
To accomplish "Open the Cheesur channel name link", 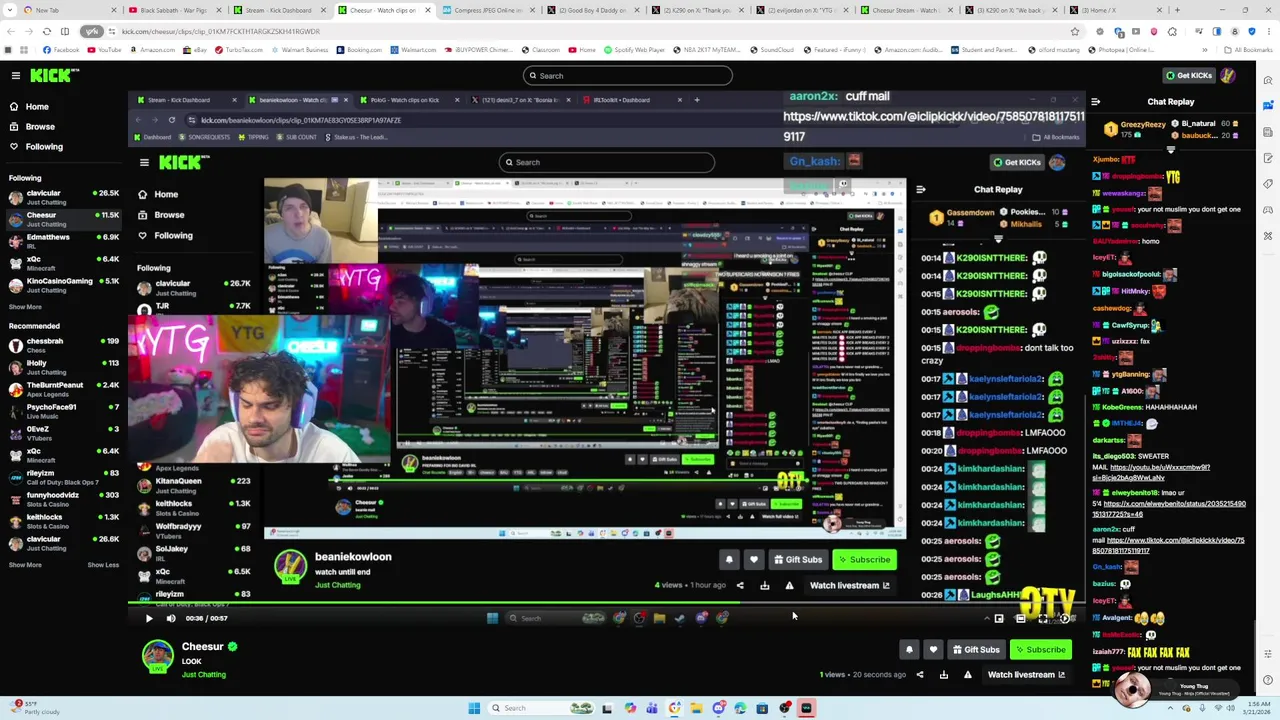I will click(x=202, y=647).
